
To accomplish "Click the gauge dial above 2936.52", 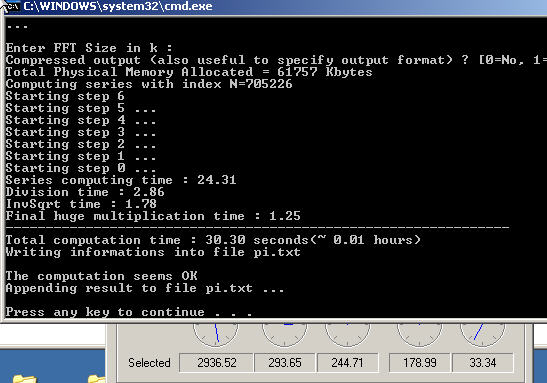I will (216, 335).
